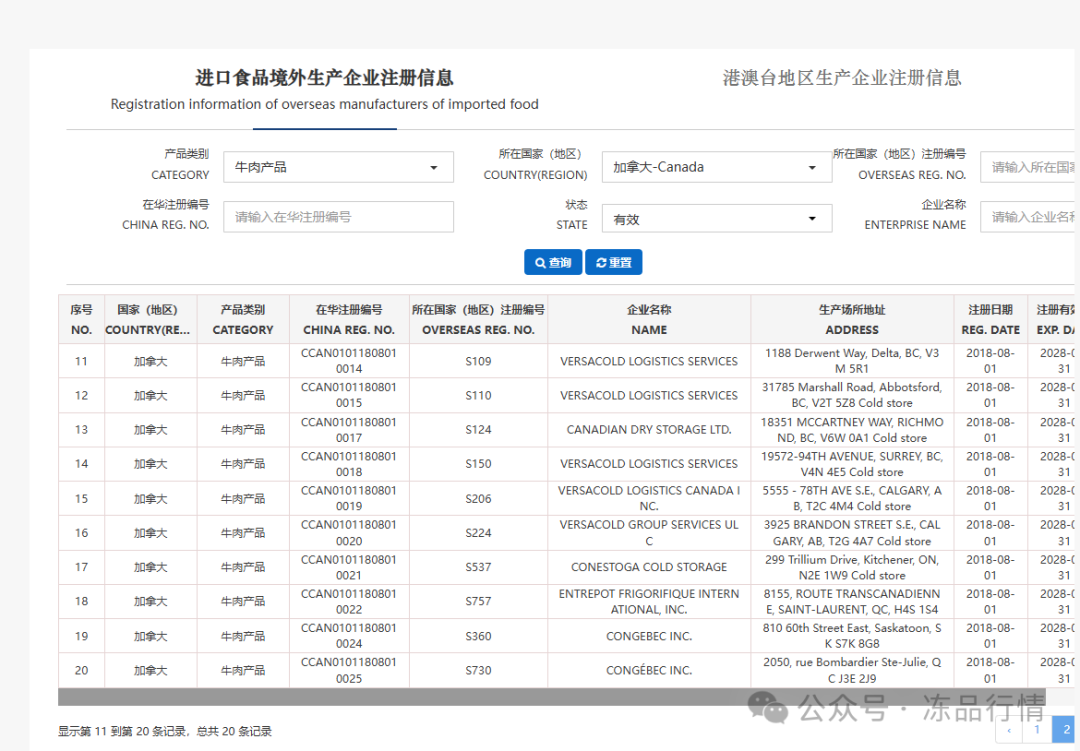The width and height of the screenshot is (1080, 751).
Task: Click the 序号 NO. column header
Action: [81, 320]
